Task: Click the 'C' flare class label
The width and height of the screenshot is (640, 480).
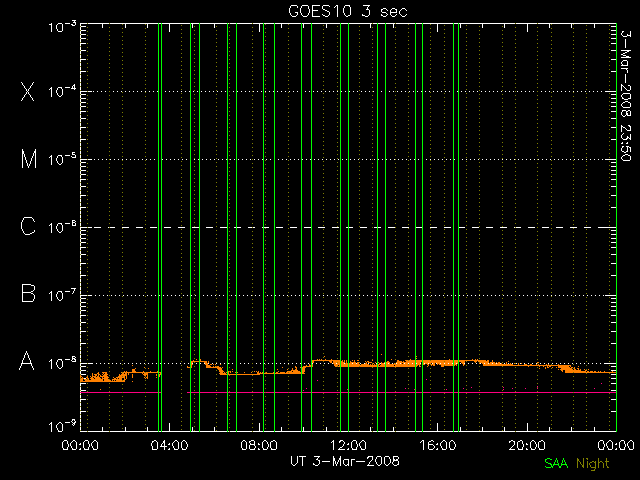Action: click(x=28, y=226)
